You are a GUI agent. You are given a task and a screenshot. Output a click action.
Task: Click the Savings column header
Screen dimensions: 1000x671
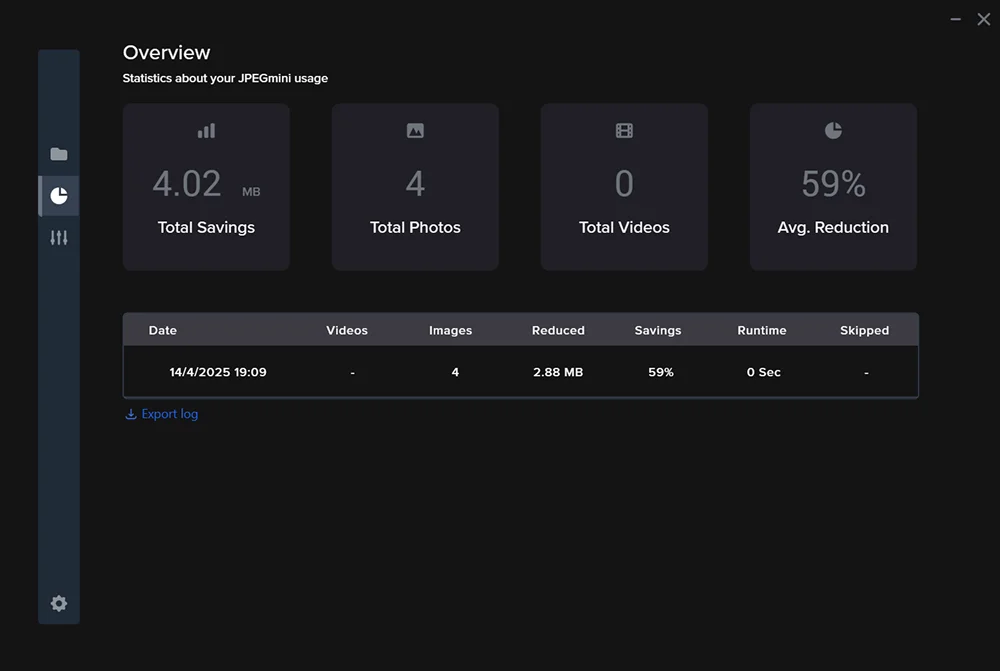658,330
